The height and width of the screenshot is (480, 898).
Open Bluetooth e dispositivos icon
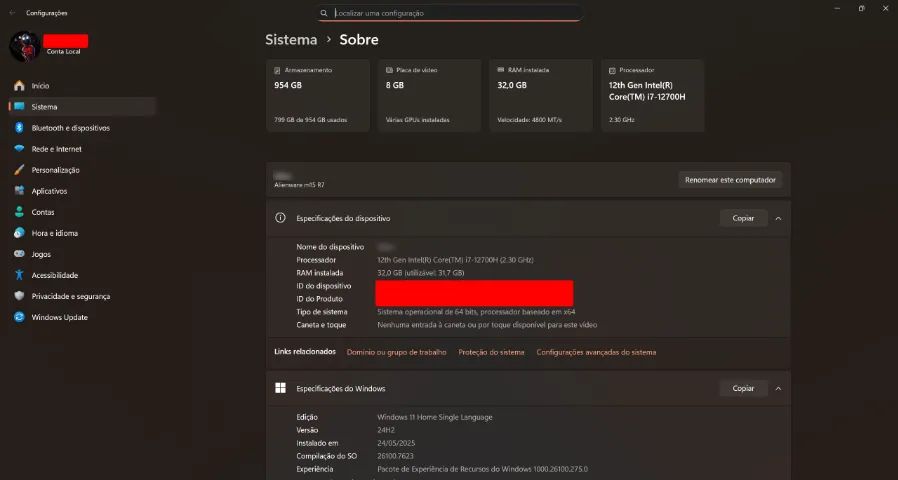tap(19, 128)
